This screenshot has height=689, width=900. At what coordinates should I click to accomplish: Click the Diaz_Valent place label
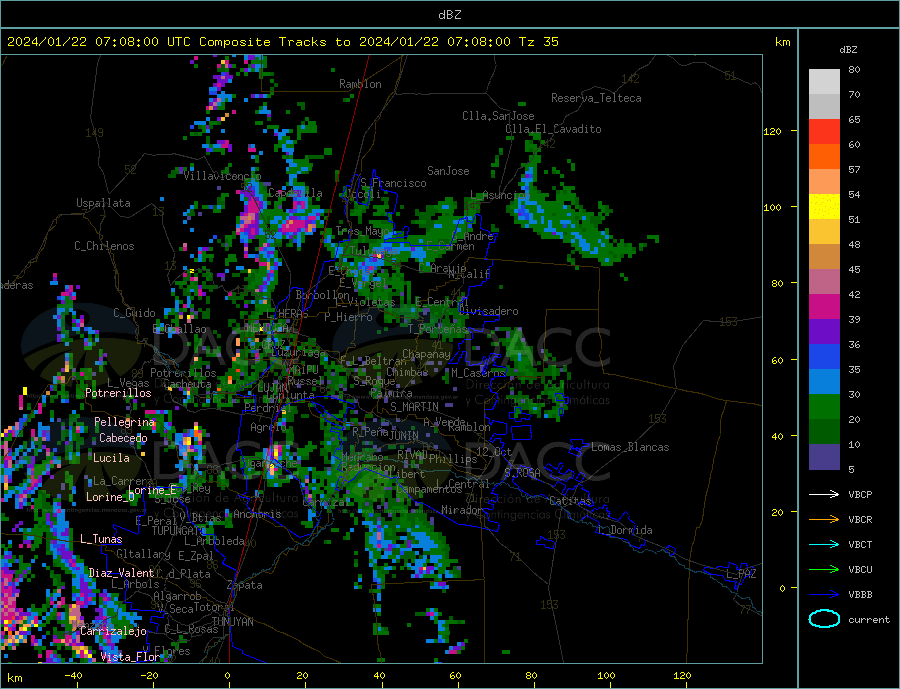[x=121, y=572]
